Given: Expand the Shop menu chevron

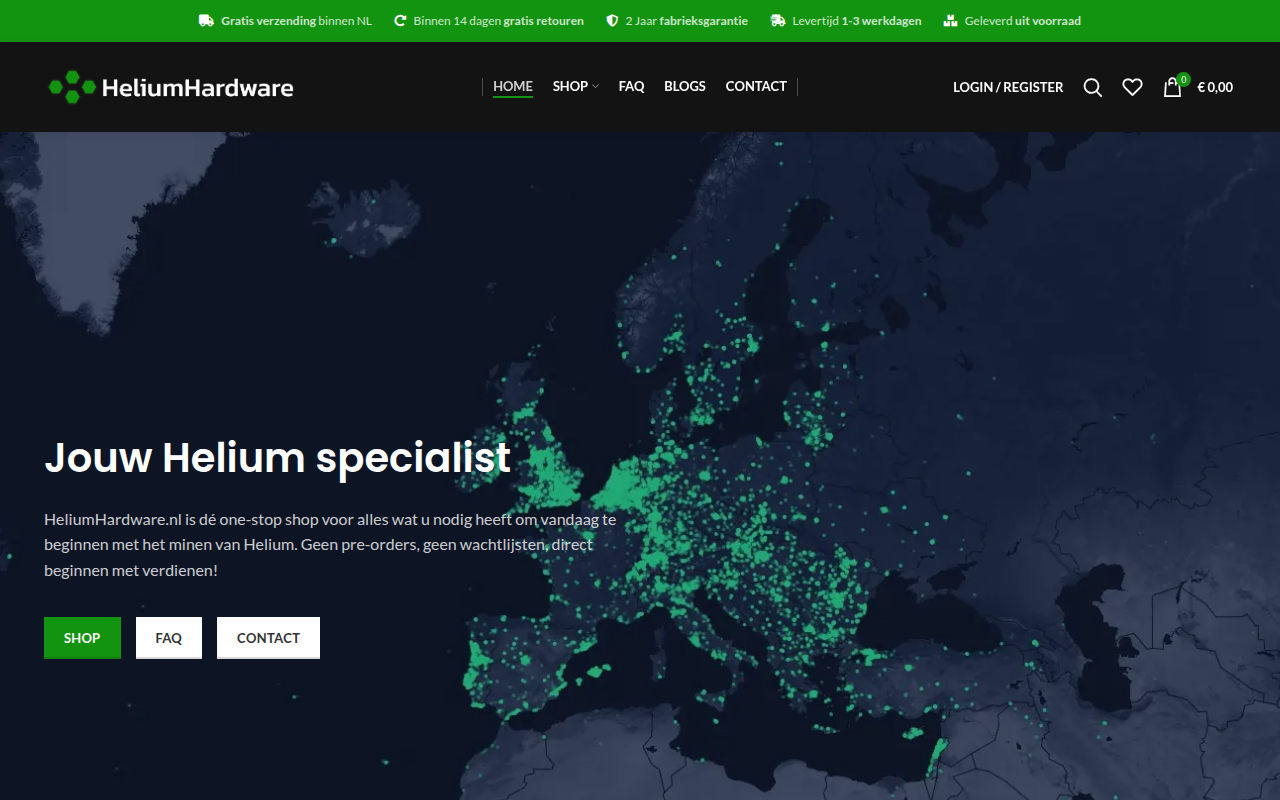Looking at the screenshot, I should pyautogui.click(x=595, y=87).
